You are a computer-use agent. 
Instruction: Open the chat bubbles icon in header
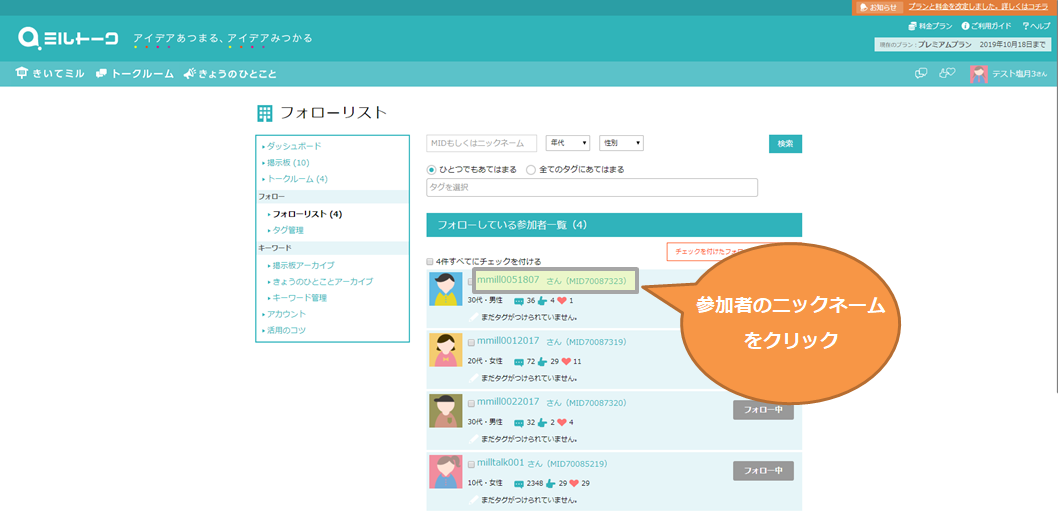[921, 74]
